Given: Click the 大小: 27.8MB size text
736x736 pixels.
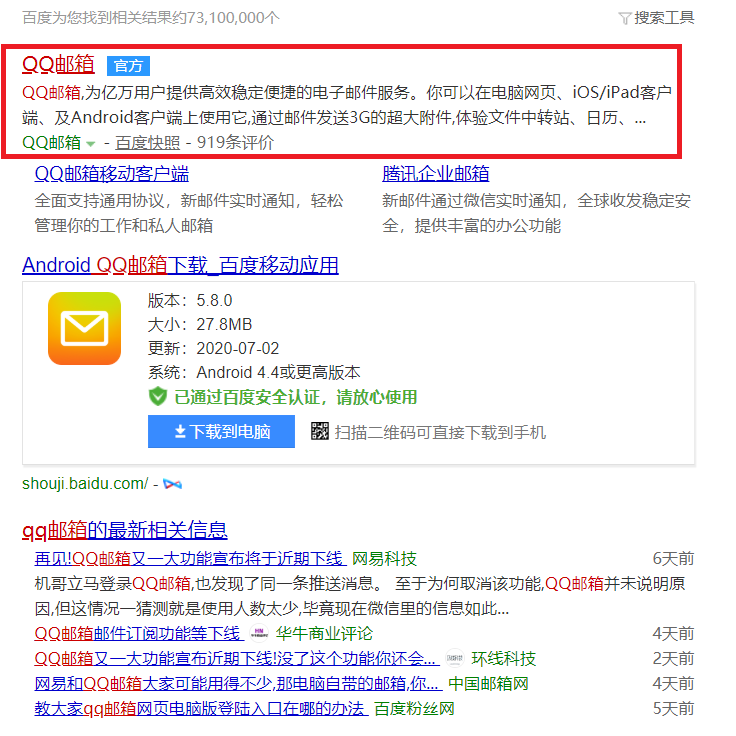Looking at the screenshot, I should 200,324.
